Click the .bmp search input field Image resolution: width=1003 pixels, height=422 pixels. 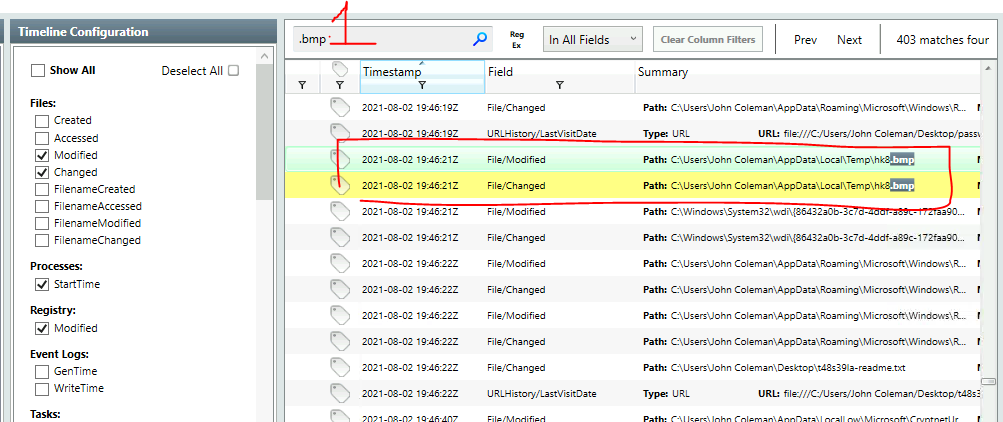click(x=380, y=40)
